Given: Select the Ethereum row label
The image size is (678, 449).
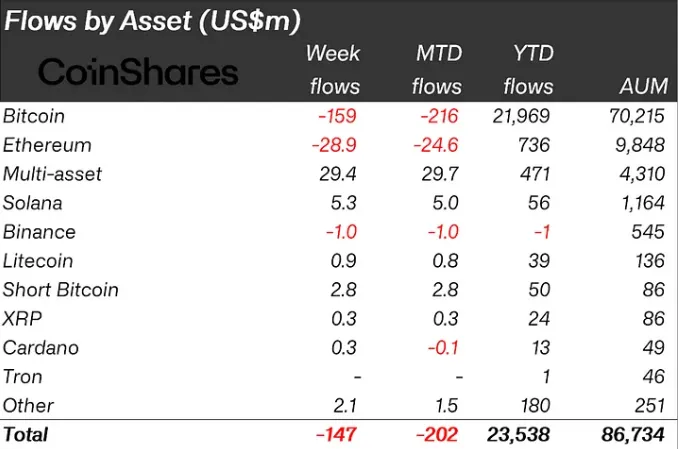Looking at the screenshot, I should pyautogui.click(x=47, y=145).
